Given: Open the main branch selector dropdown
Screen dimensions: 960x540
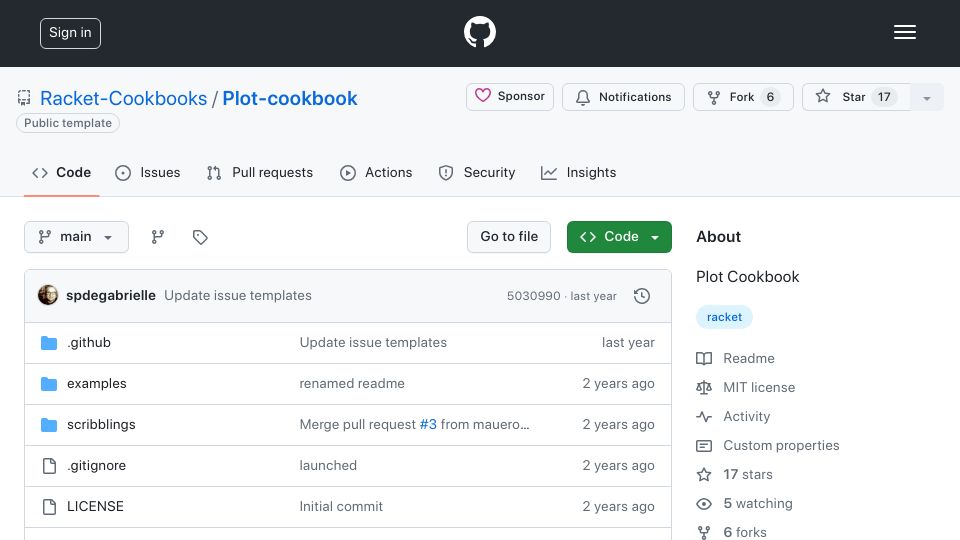Looking at the screenshot, I should [x=77, y=237].
